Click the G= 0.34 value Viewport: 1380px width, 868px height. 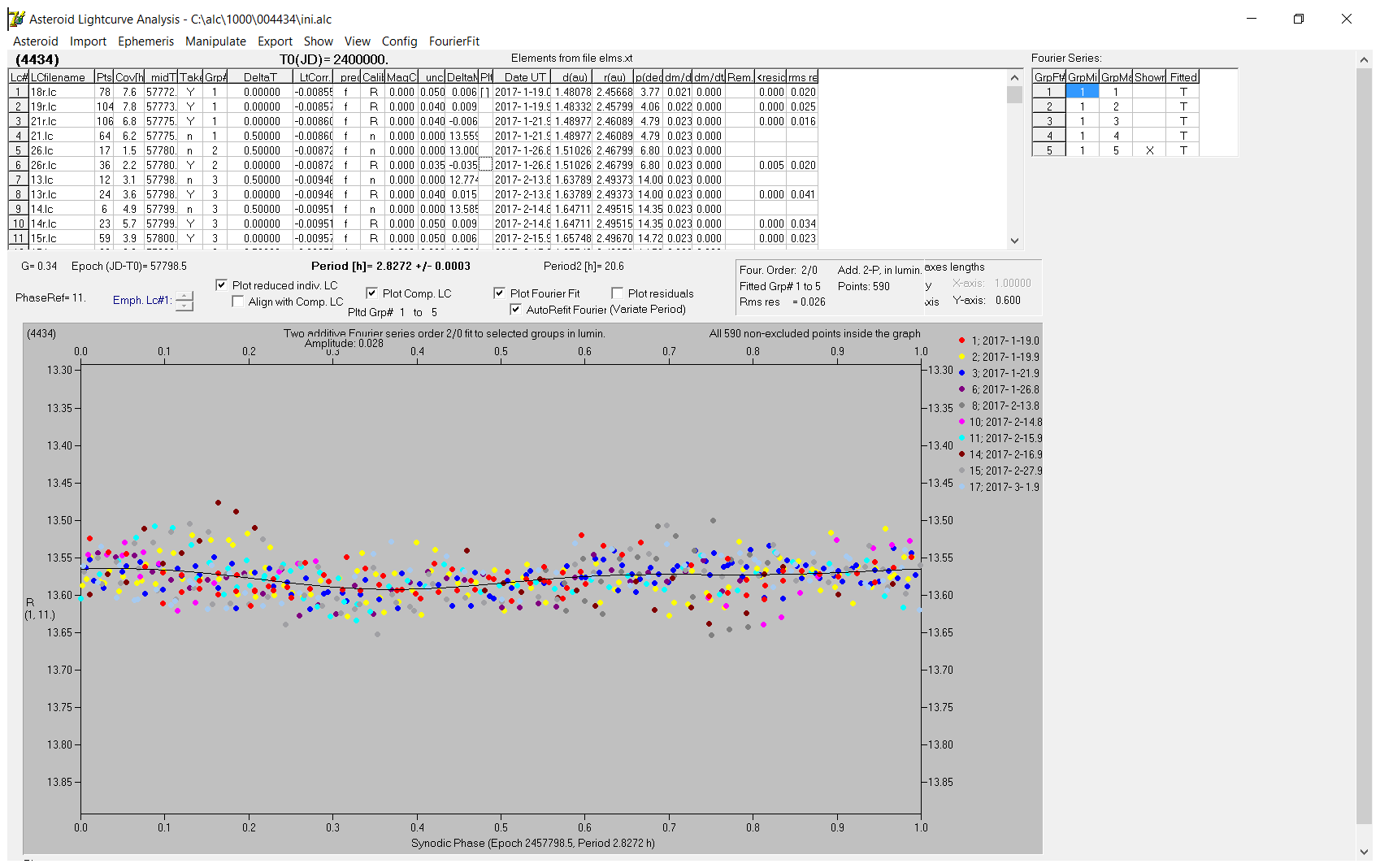pyautogui.click(x=39, y=266)
